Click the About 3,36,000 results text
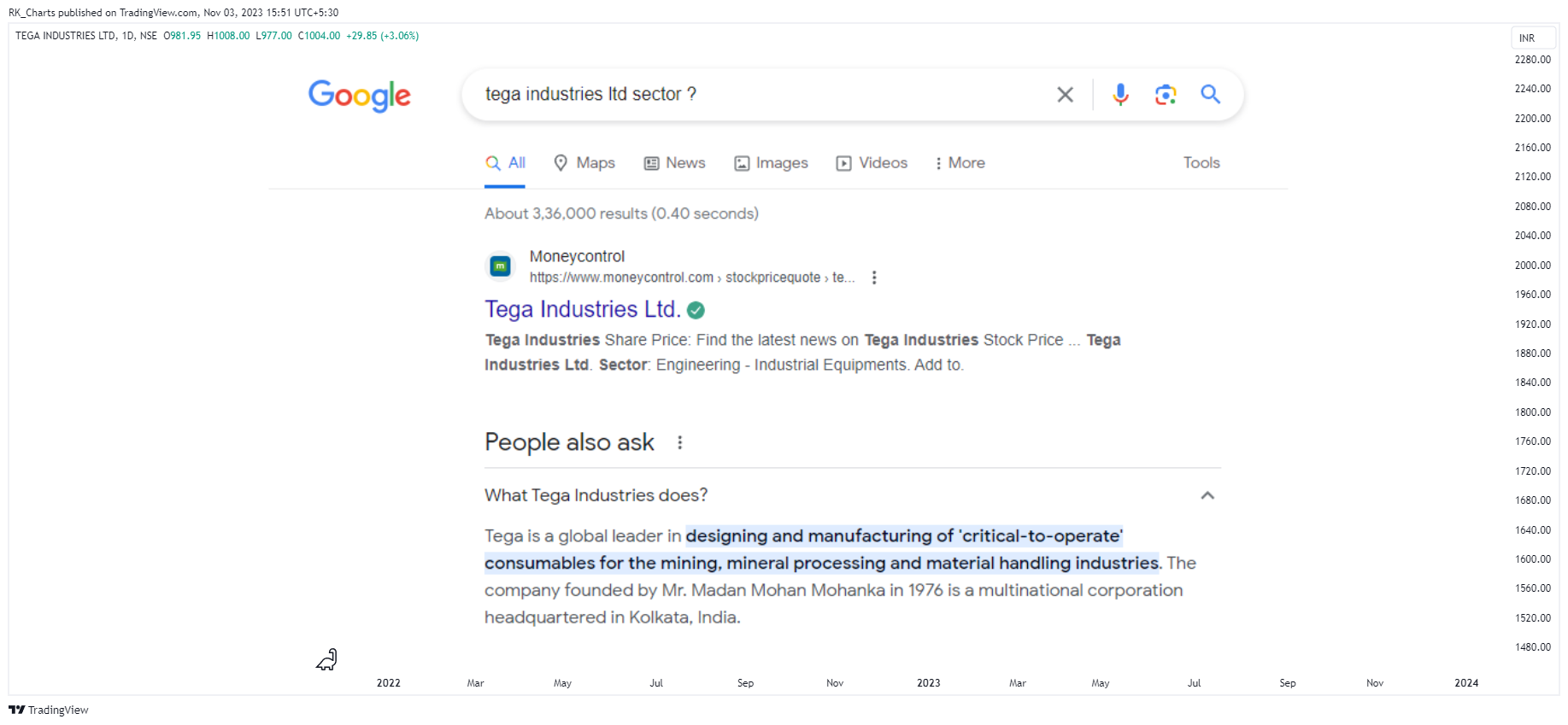 621,213
